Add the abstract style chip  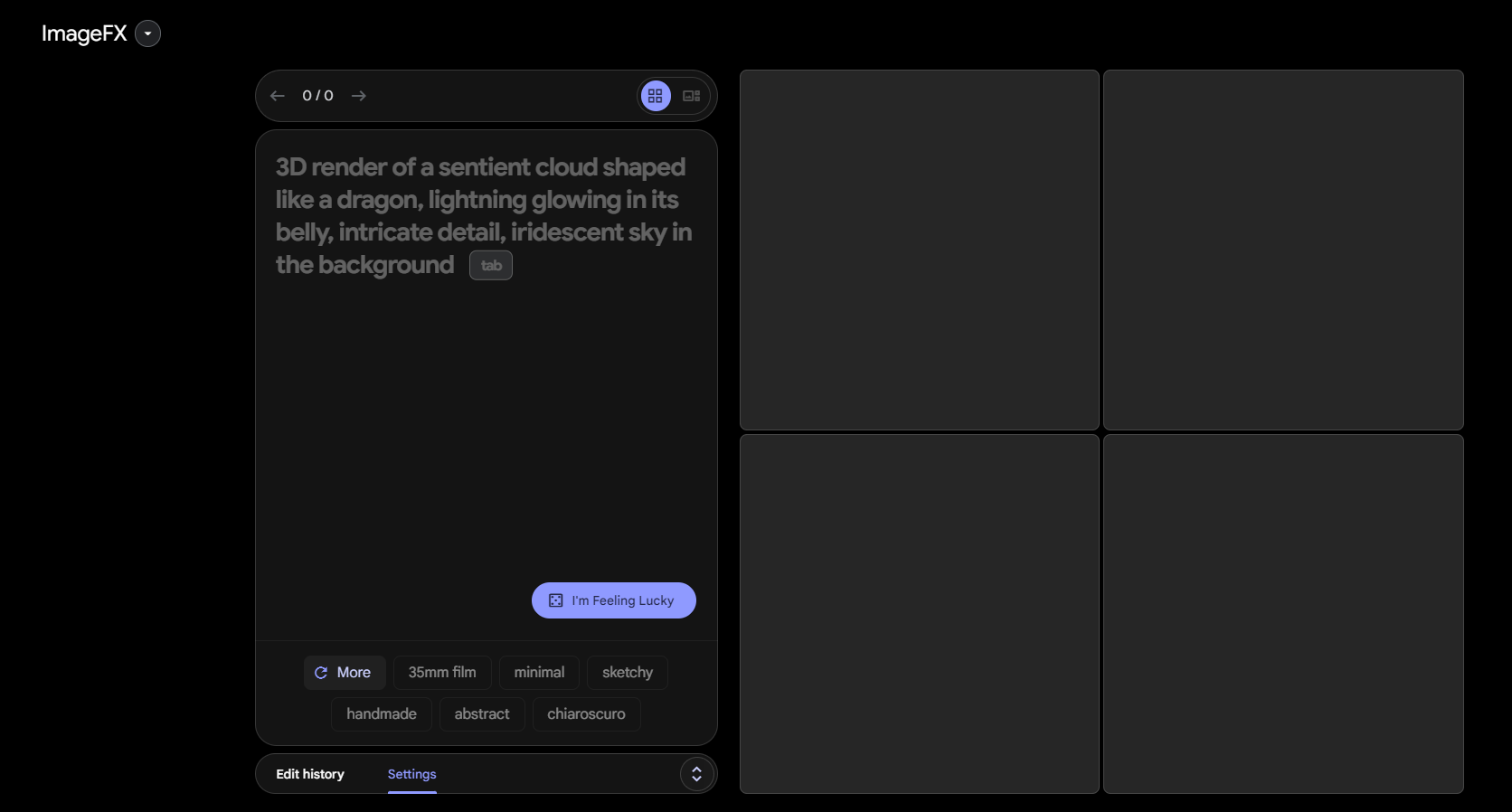[x=482, y=714]
